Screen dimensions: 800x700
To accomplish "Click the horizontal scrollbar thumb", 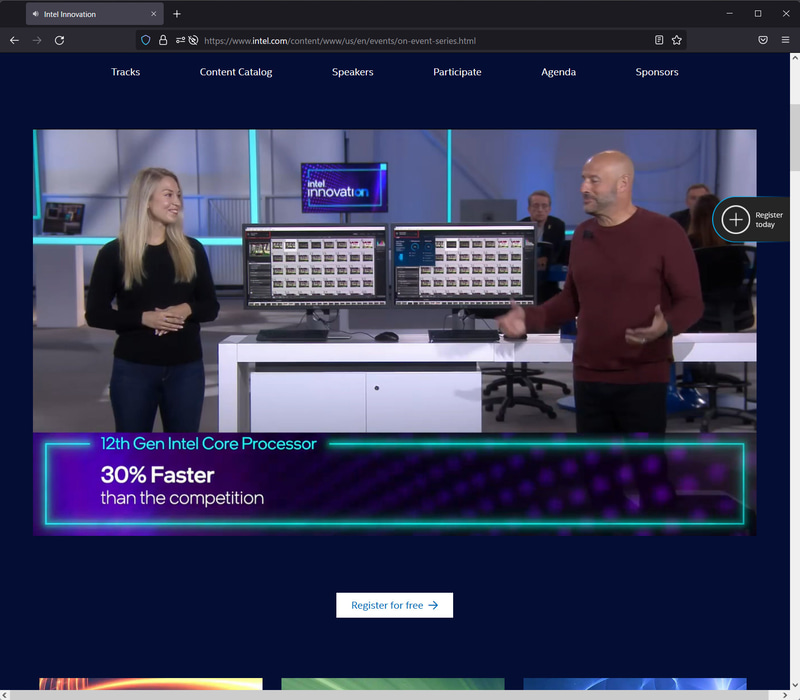I will 389,695.
